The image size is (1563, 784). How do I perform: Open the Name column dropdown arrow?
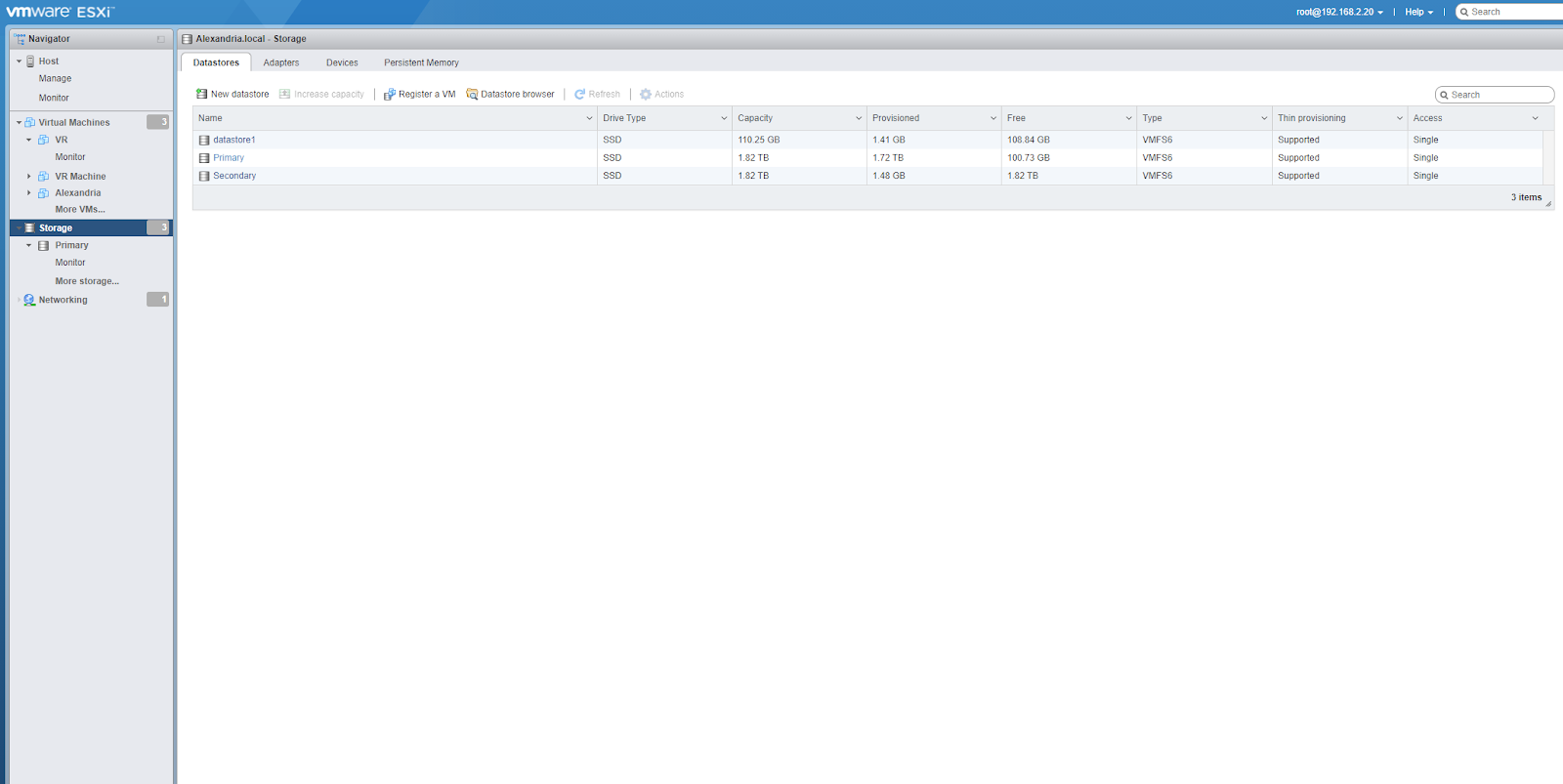point(589,118)
